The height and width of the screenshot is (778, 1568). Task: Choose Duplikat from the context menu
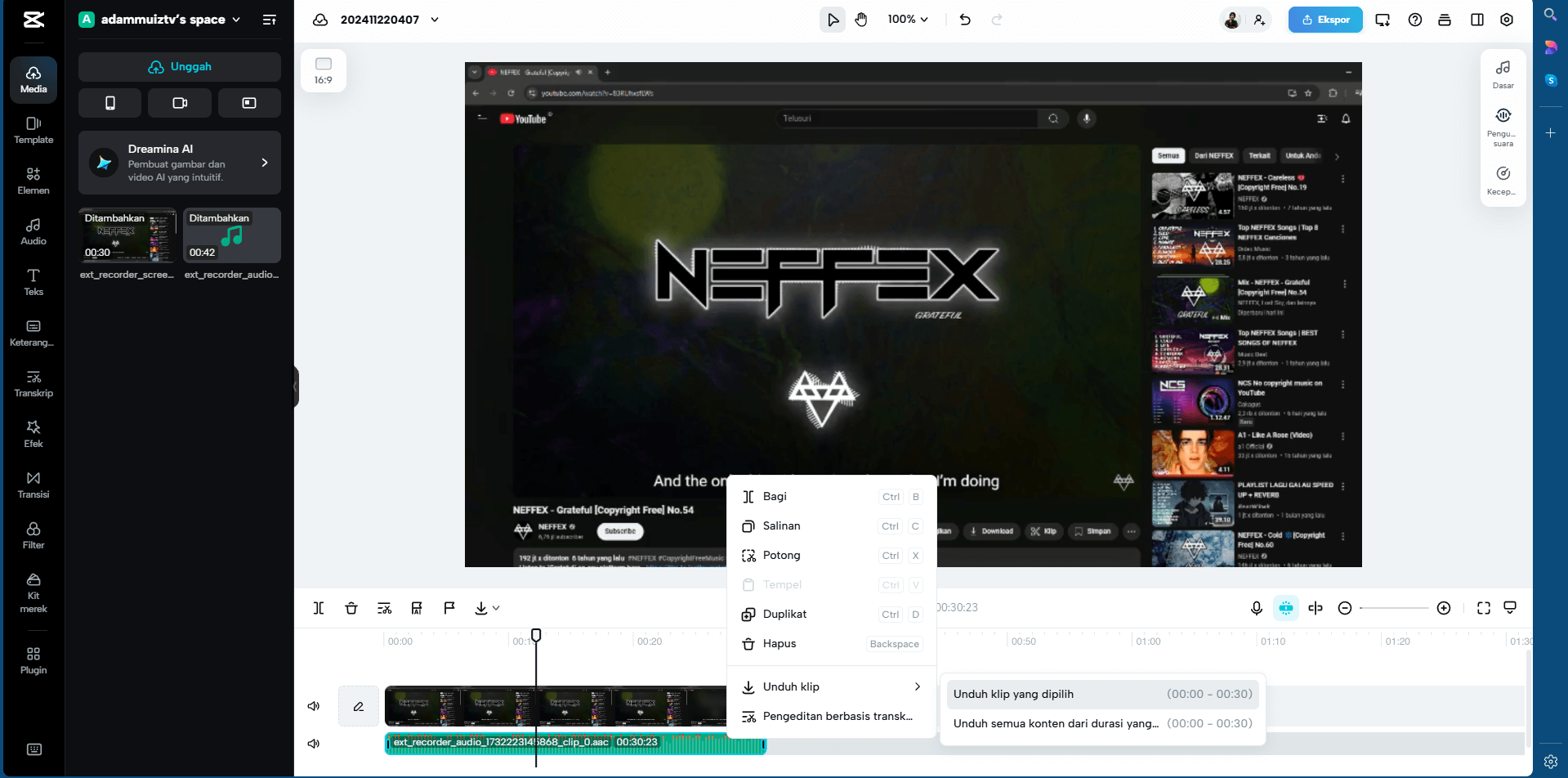point(832,615)
